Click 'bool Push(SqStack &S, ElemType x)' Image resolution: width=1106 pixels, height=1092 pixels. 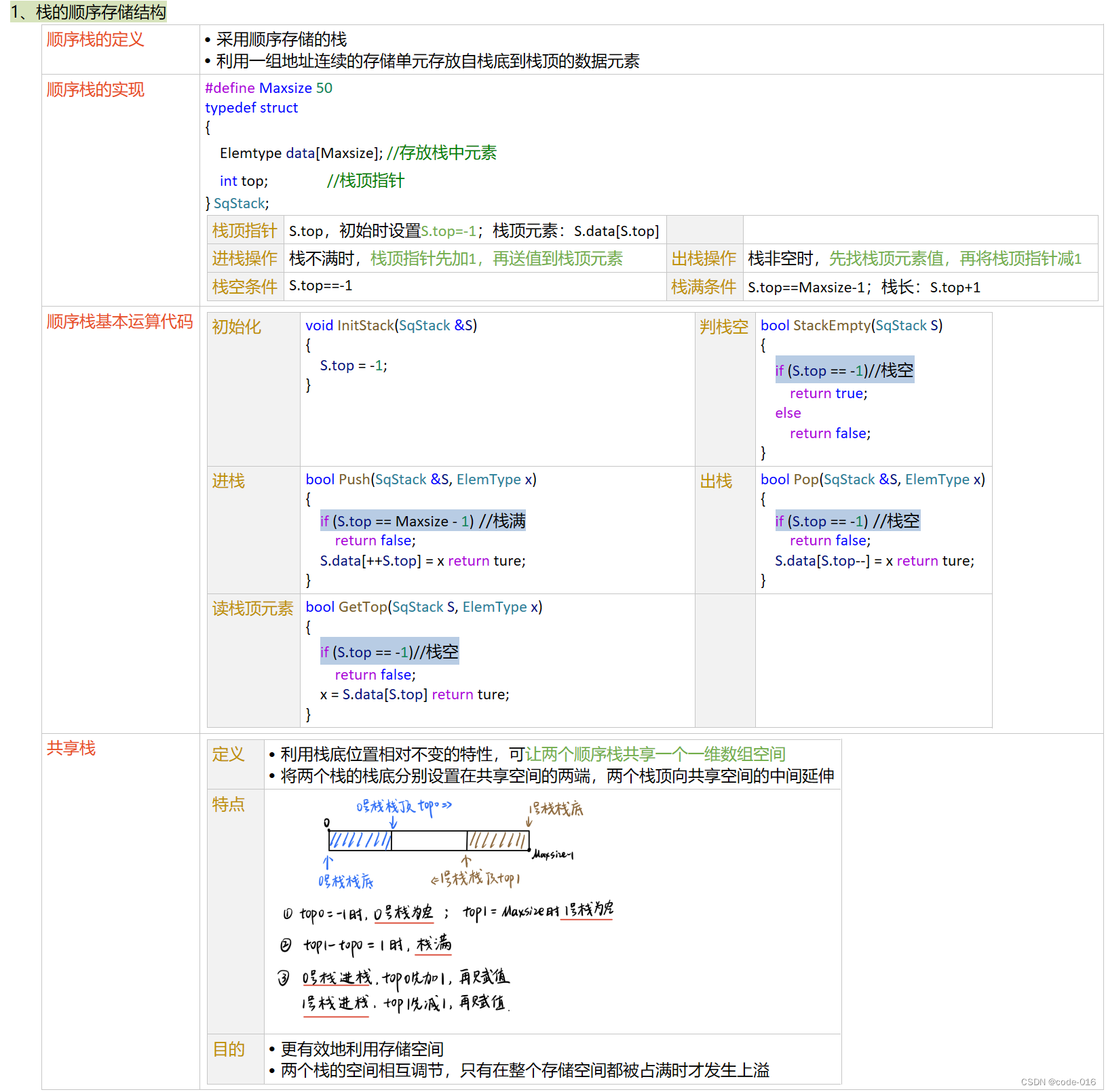421,480
